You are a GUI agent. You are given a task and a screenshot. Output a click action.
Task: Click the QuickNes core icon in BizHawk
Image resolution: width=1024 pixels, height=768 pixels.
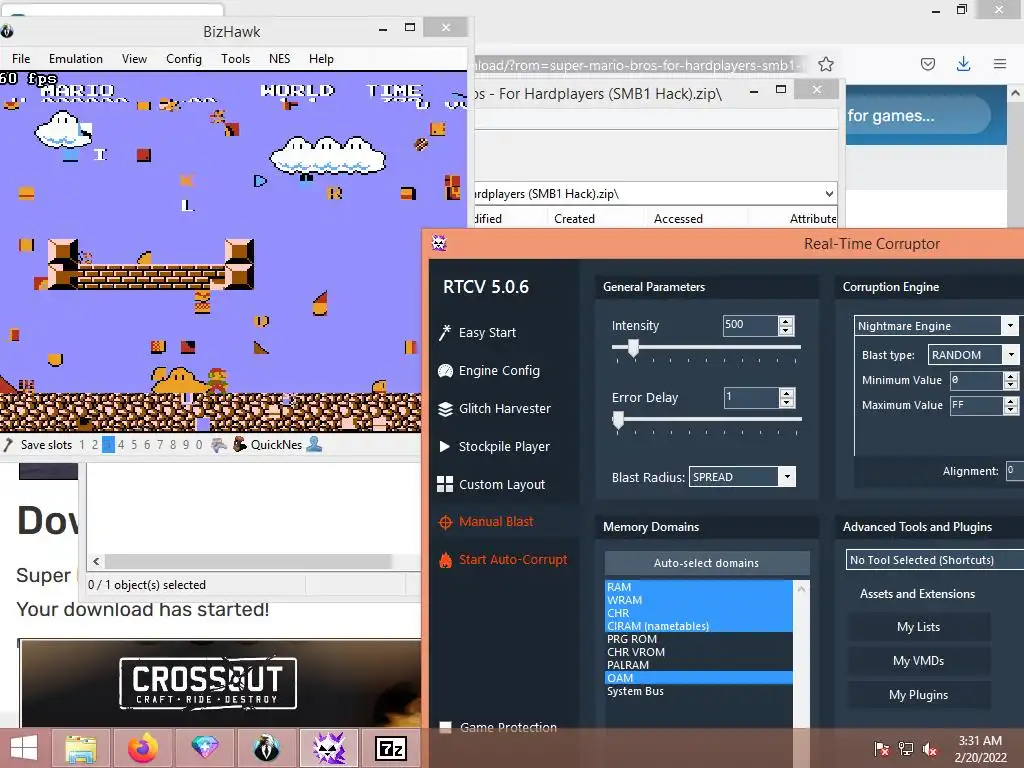coord(240,445)
